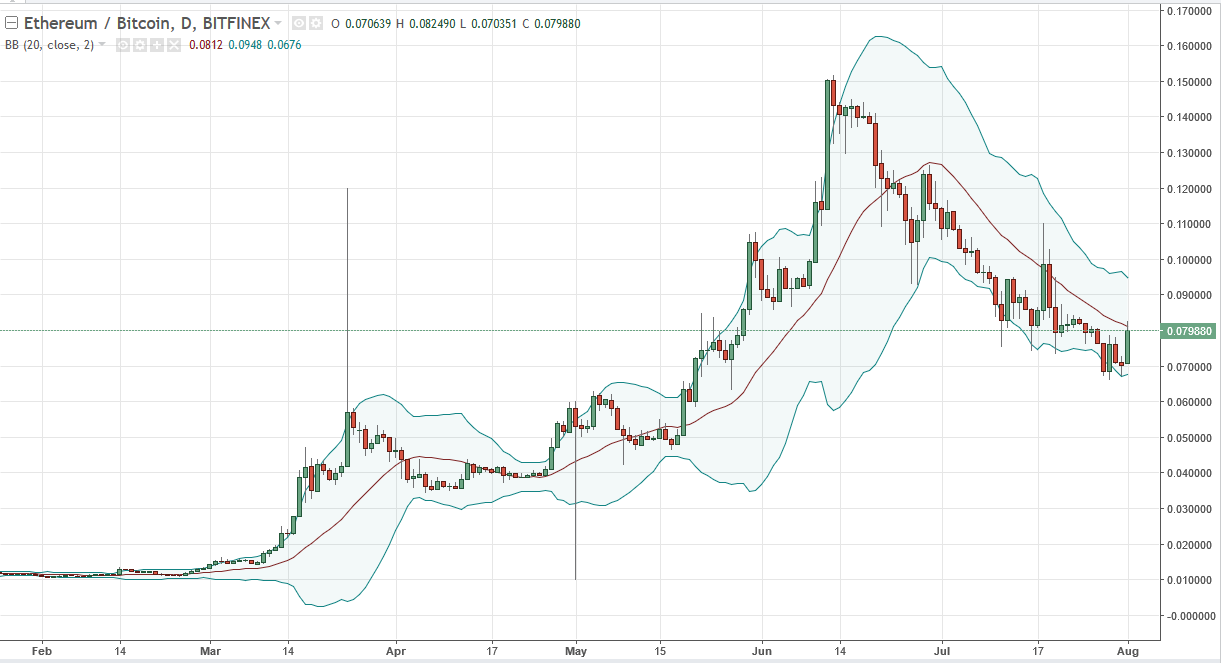The height and width of the screenshot is (663, 1221).
Task: Click the BB (20, close, 2) indicator label
Action: 50,45
